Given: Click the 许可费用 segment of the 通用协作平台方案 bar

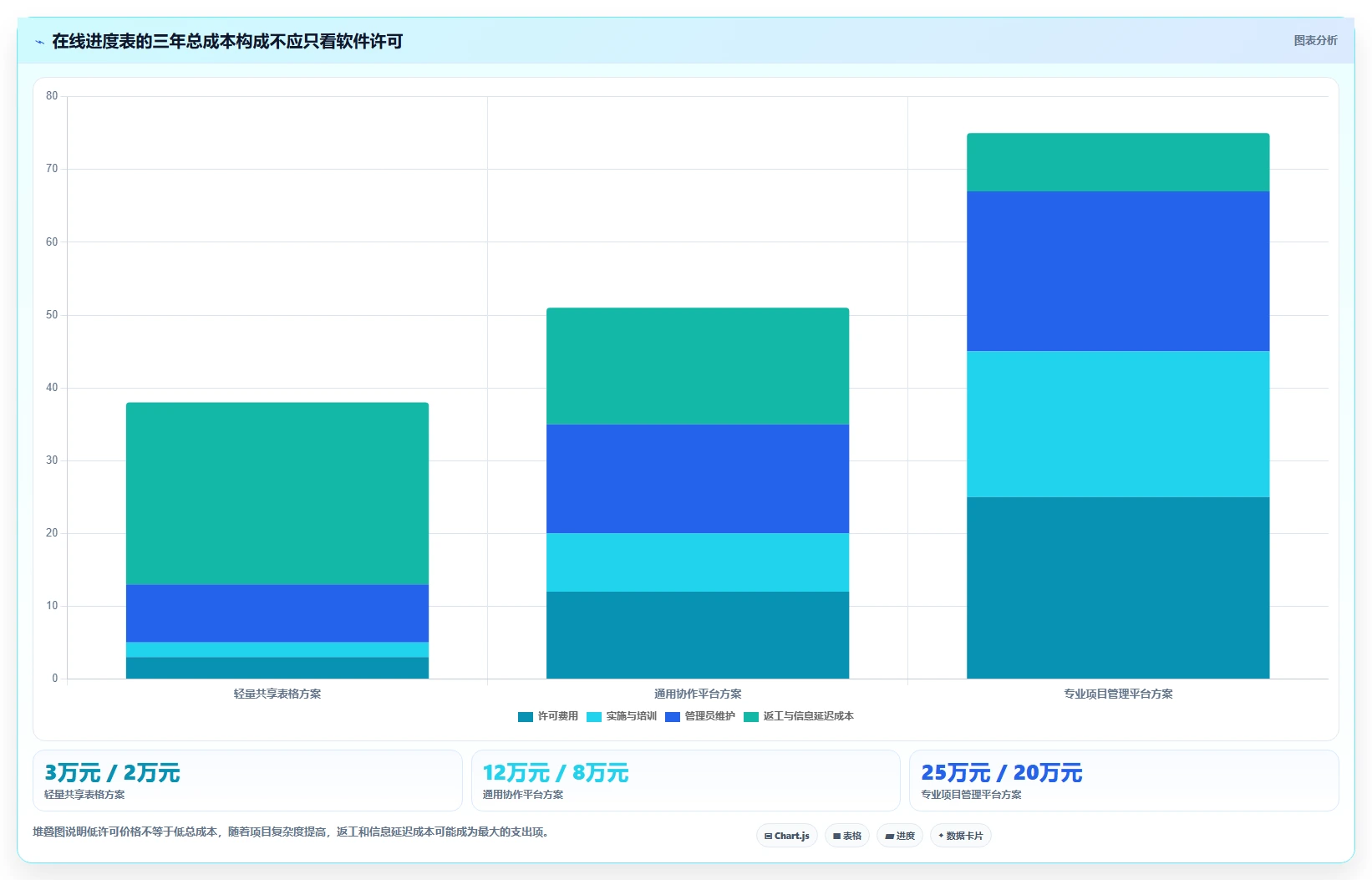Looking at the screenshot, I should [x=698, y=635].
